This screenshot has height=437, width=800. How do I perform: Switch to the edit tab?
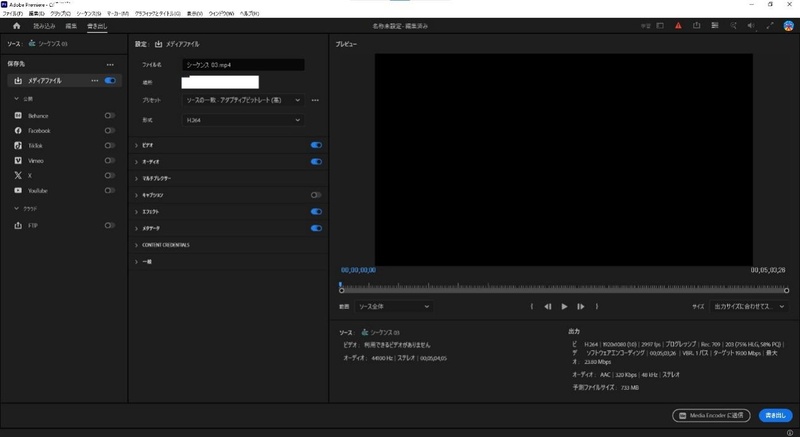pos(71,26)
